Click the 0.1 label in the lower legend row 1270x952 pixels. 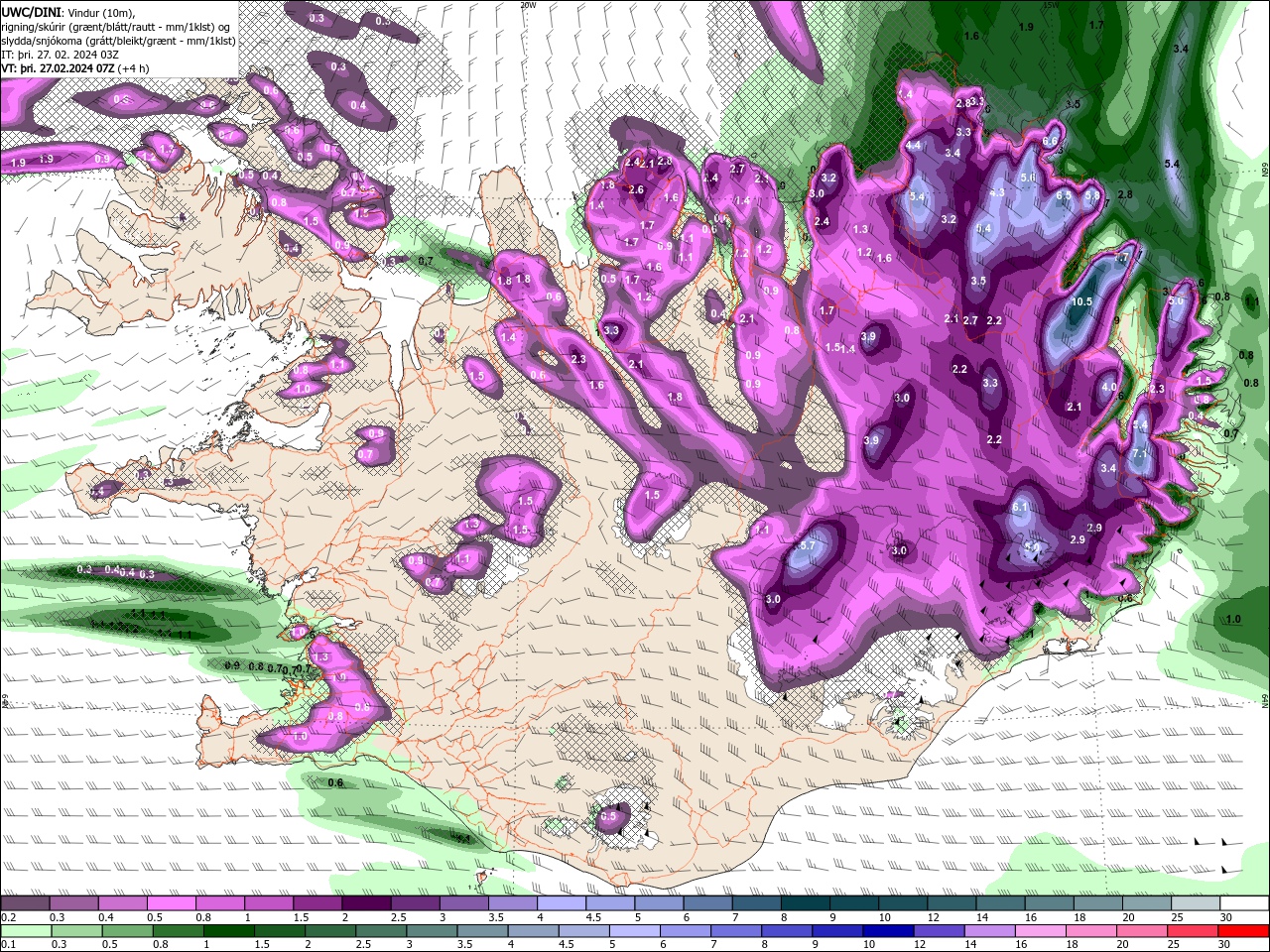tap(8, 944)
